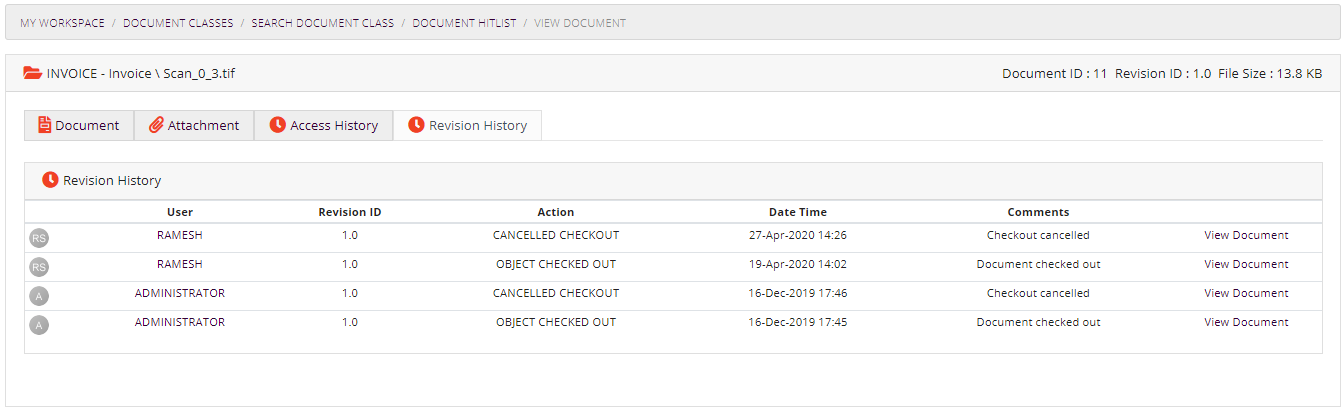This screenshot has width=1344, height=417.
Task: Select the Revision History tab
Action: pos(468,125)
